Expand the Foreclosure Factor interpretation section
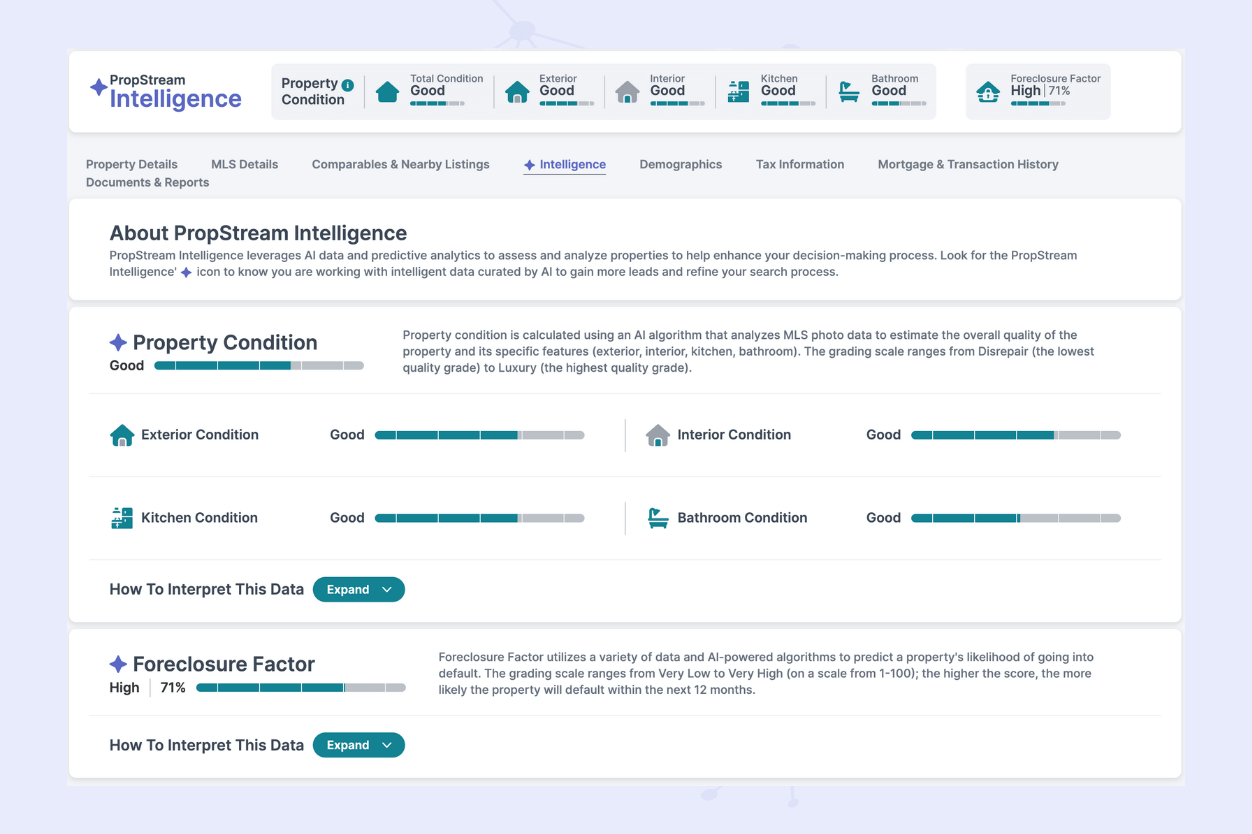The width and height of the screenshot is (1252, 834). pos(359,745)
